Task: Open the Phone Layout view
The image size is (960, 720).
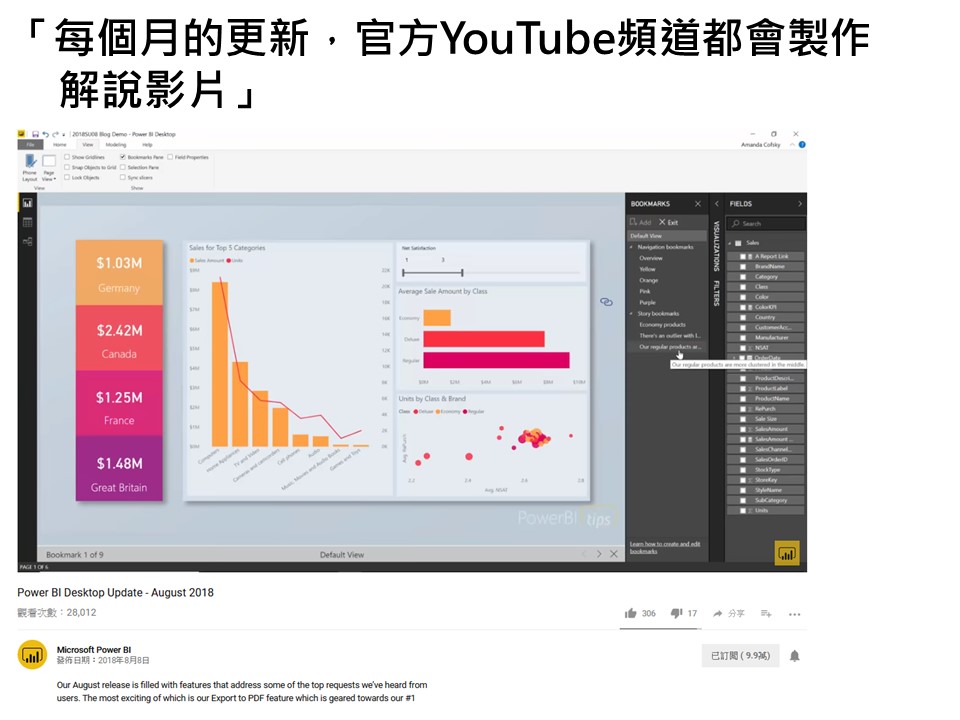Action: click(30, 167)
